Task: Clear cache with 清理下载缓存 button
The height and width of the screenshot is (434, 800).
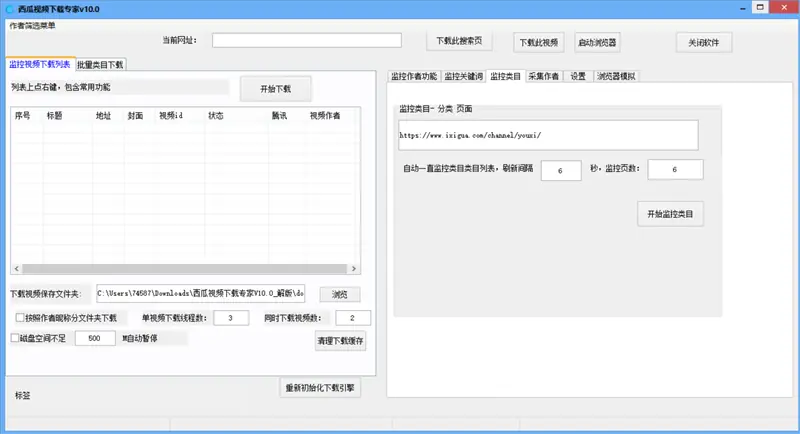Action: pyautogui.click(x=340, y=341)
